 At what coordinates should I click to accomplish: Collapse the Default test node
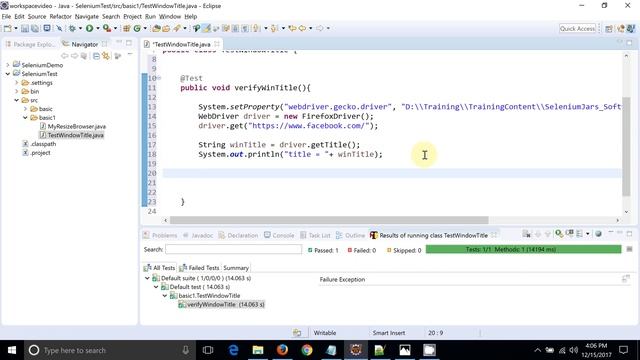156,287
